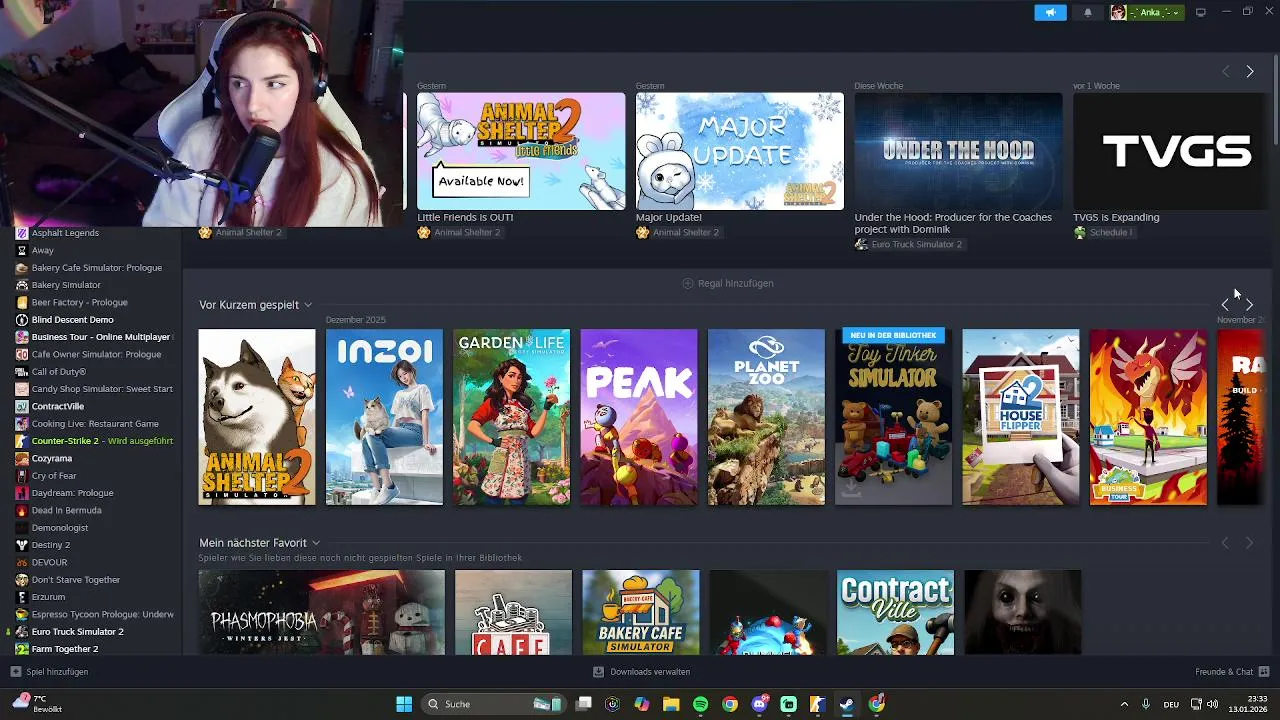The height and width of the screenshot is (720, 1280).
Task: Click the download icon beside Downloads verwalten
Action: pos(598,672)
